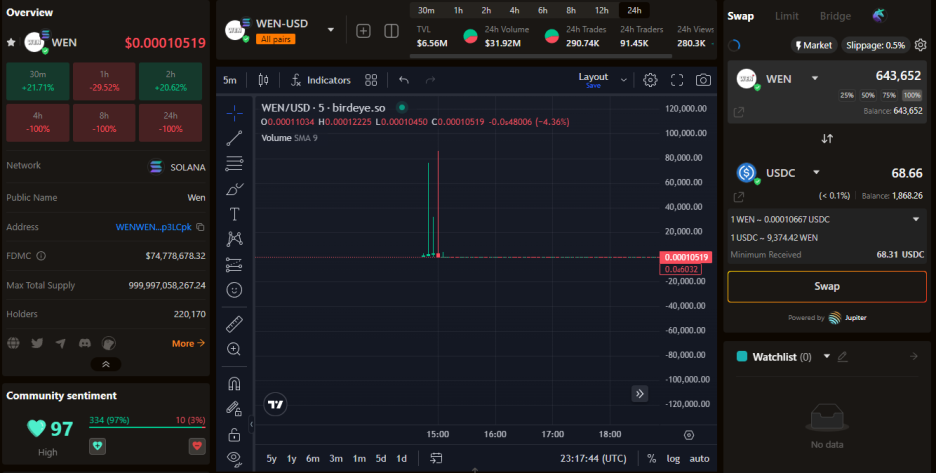Select the 24h stats timeframe tab
Viewport: 936px width, 473px height.
pyautogui.click(x=635, y=10)
